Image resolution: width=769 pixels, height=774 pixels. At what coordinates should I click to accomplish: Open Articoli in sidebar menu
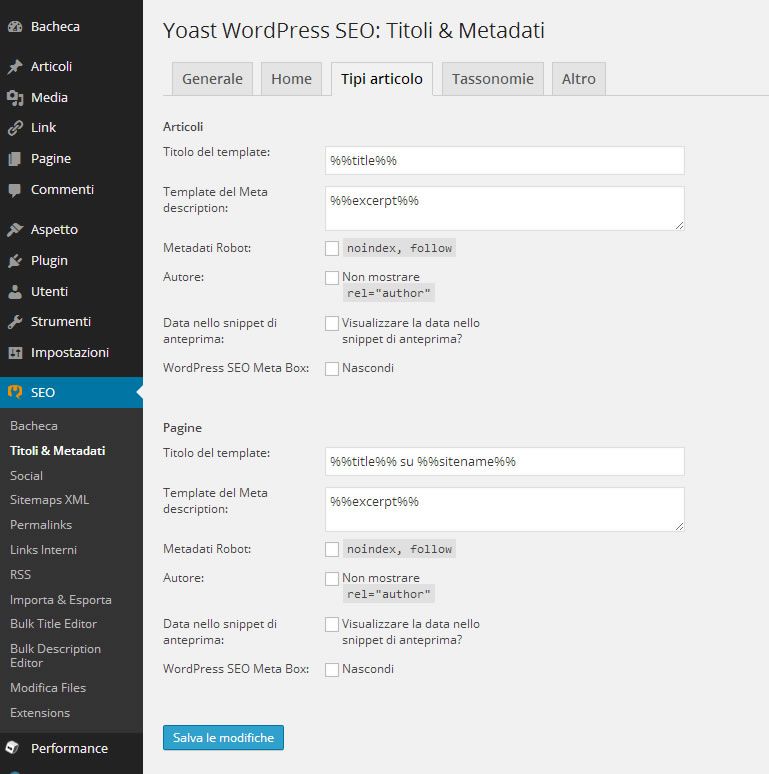[51, 67]
